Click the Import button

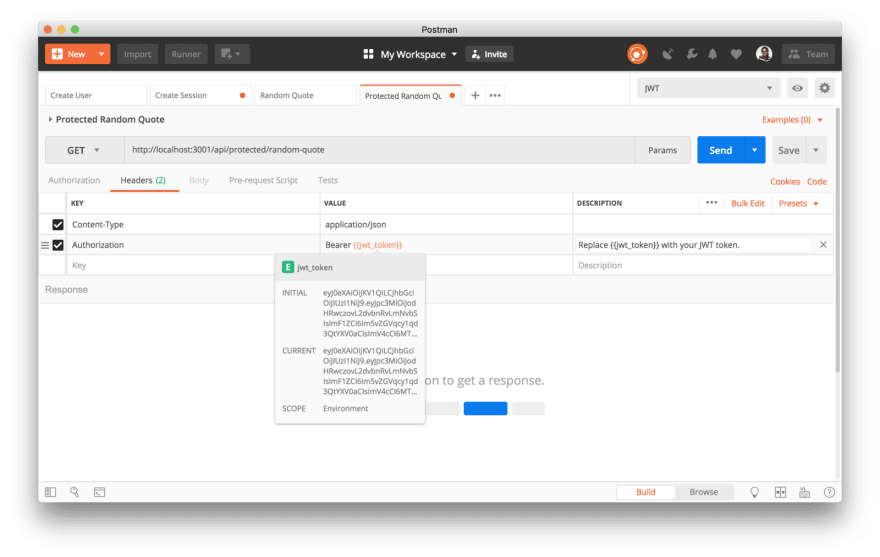[x=138, y=54]
